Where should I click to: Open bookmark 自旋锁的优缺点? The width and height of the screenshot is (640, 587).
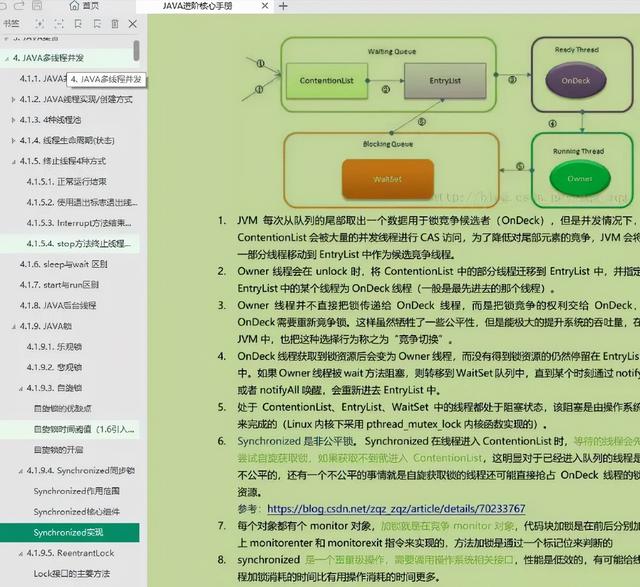click(62, 408)
